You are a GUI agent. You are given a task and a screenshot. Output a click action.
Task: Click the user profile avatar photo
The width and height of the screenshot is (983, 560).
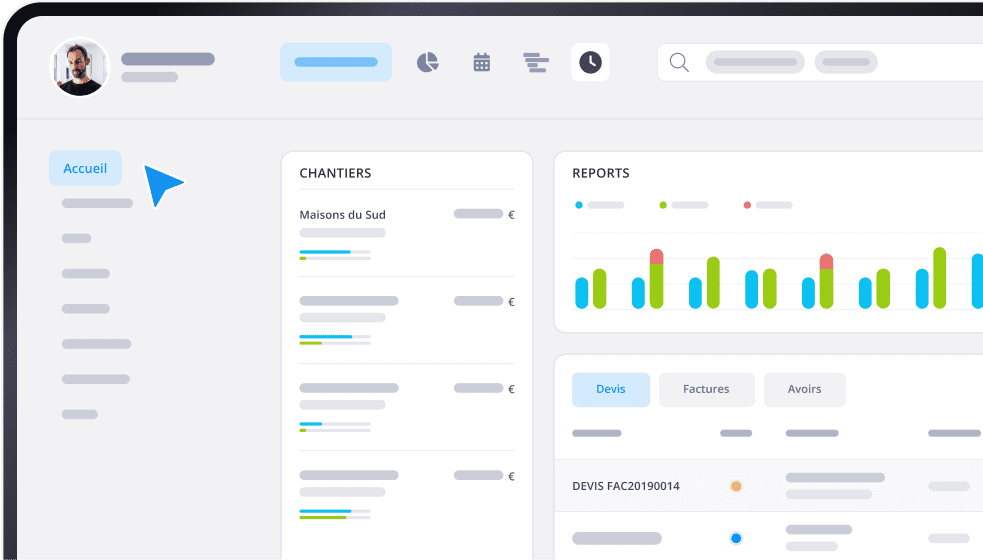click(79, 67)
